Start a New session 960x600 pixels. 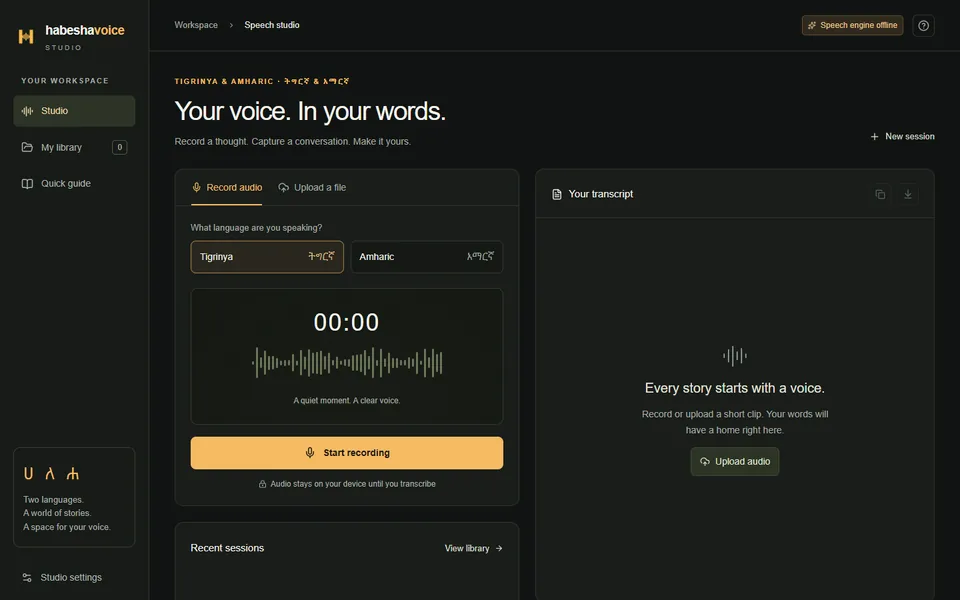click(x=902, y=137)
